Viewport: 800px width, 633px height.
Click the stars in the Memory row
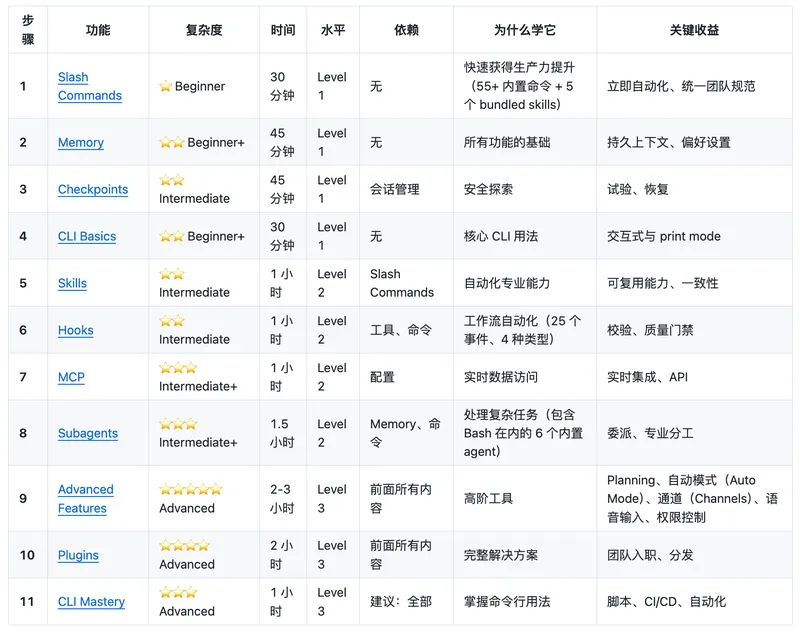(171, 142)
